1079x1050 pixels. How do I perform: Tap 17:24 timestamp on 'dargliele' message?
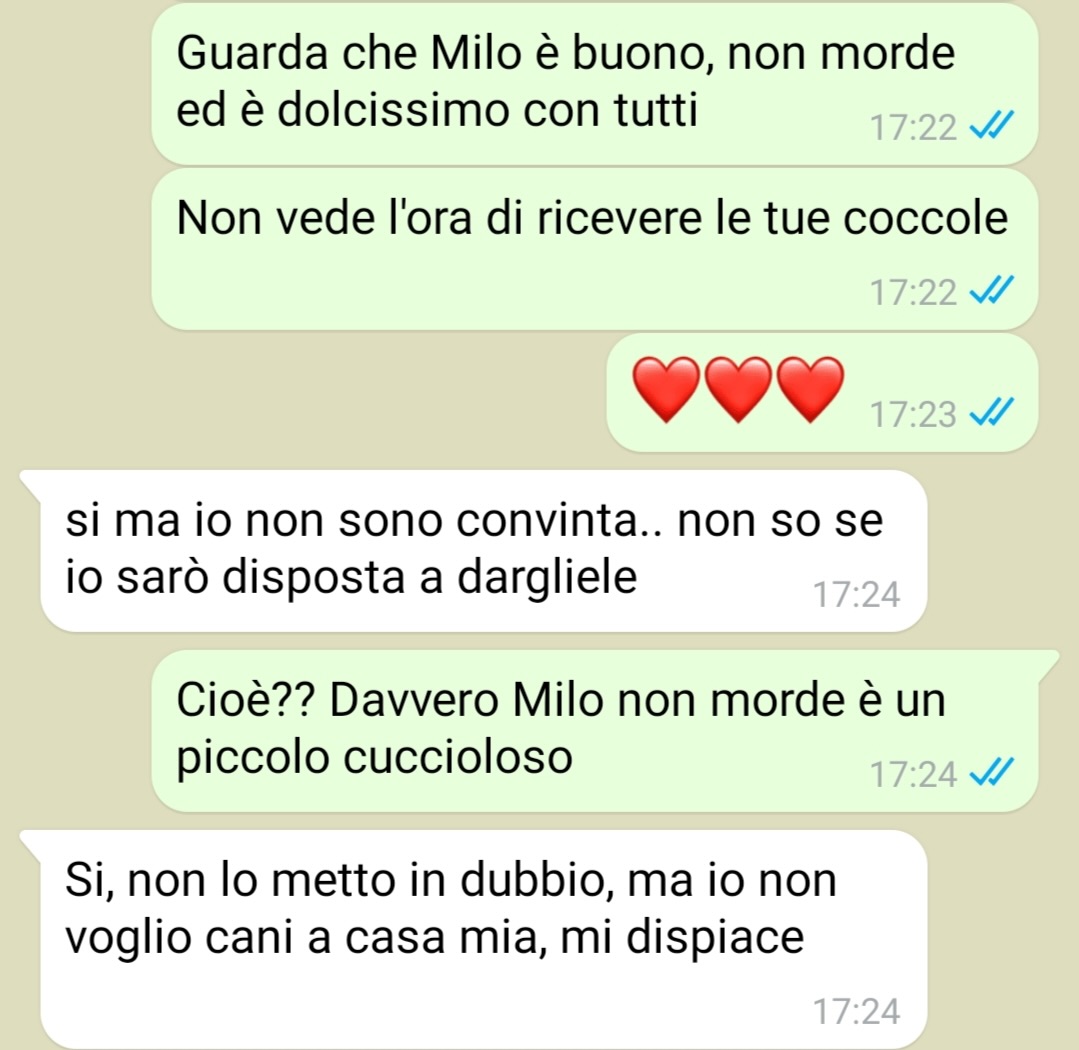pyautogui.click(x=857, y=594)
